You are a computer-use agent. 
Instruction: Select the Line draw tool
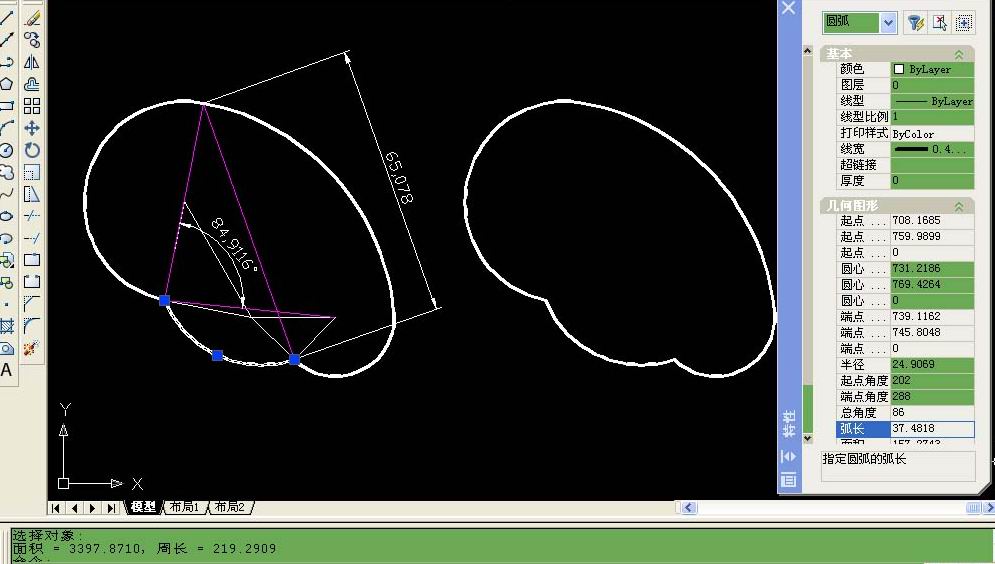6,18
